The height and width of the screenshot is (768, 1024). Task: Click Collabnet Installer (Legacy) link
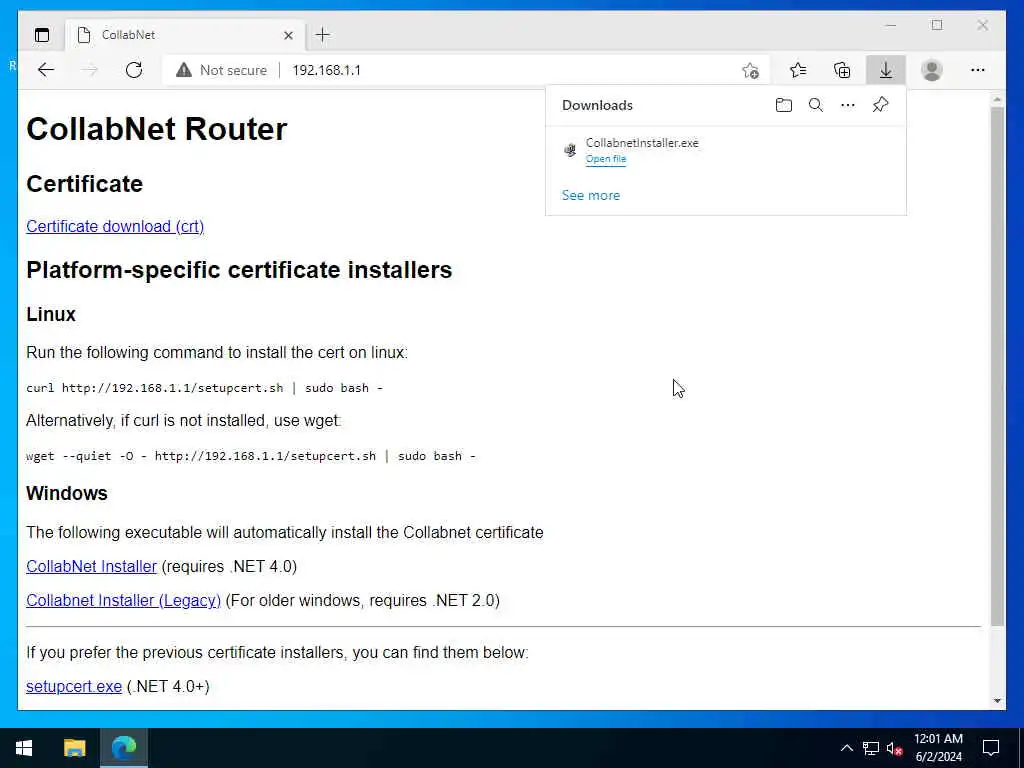tap(123, 600)
